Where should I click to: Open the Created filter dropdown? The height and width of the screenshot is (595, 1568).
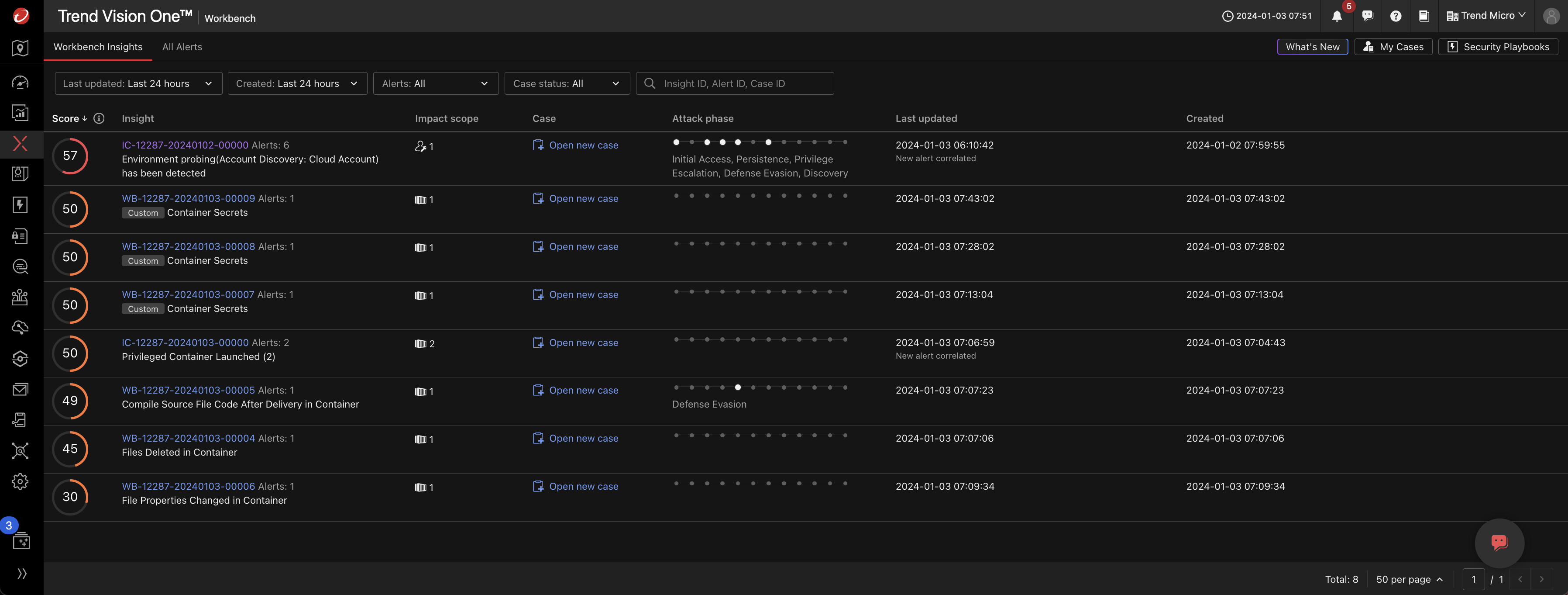point(297,83)
